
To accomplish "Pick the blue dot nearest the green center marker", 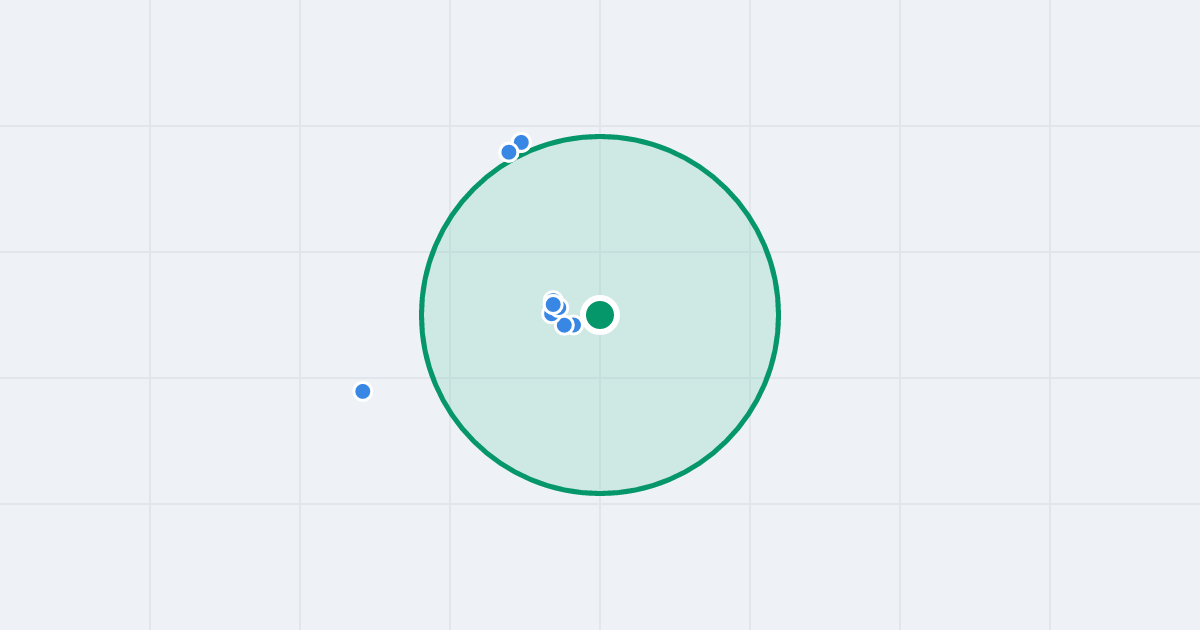I will [x=573, y=324].
